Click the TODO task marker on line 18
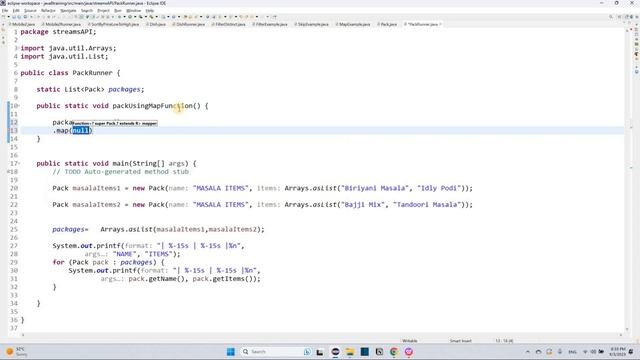 pyautogui.click(x=8, y=172)
